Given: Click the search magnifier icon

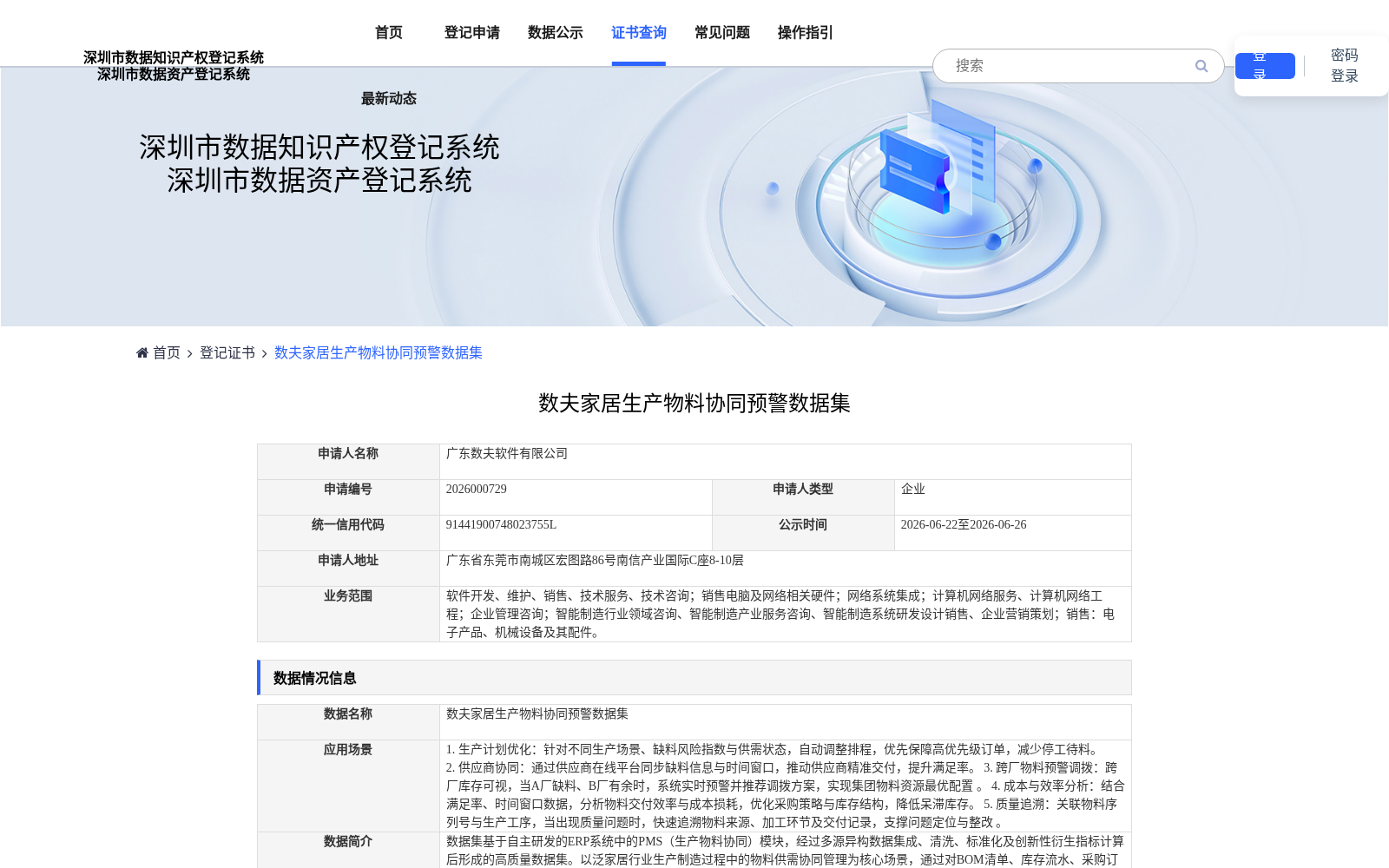Looking at the screenshot, I should [1201, 66].
